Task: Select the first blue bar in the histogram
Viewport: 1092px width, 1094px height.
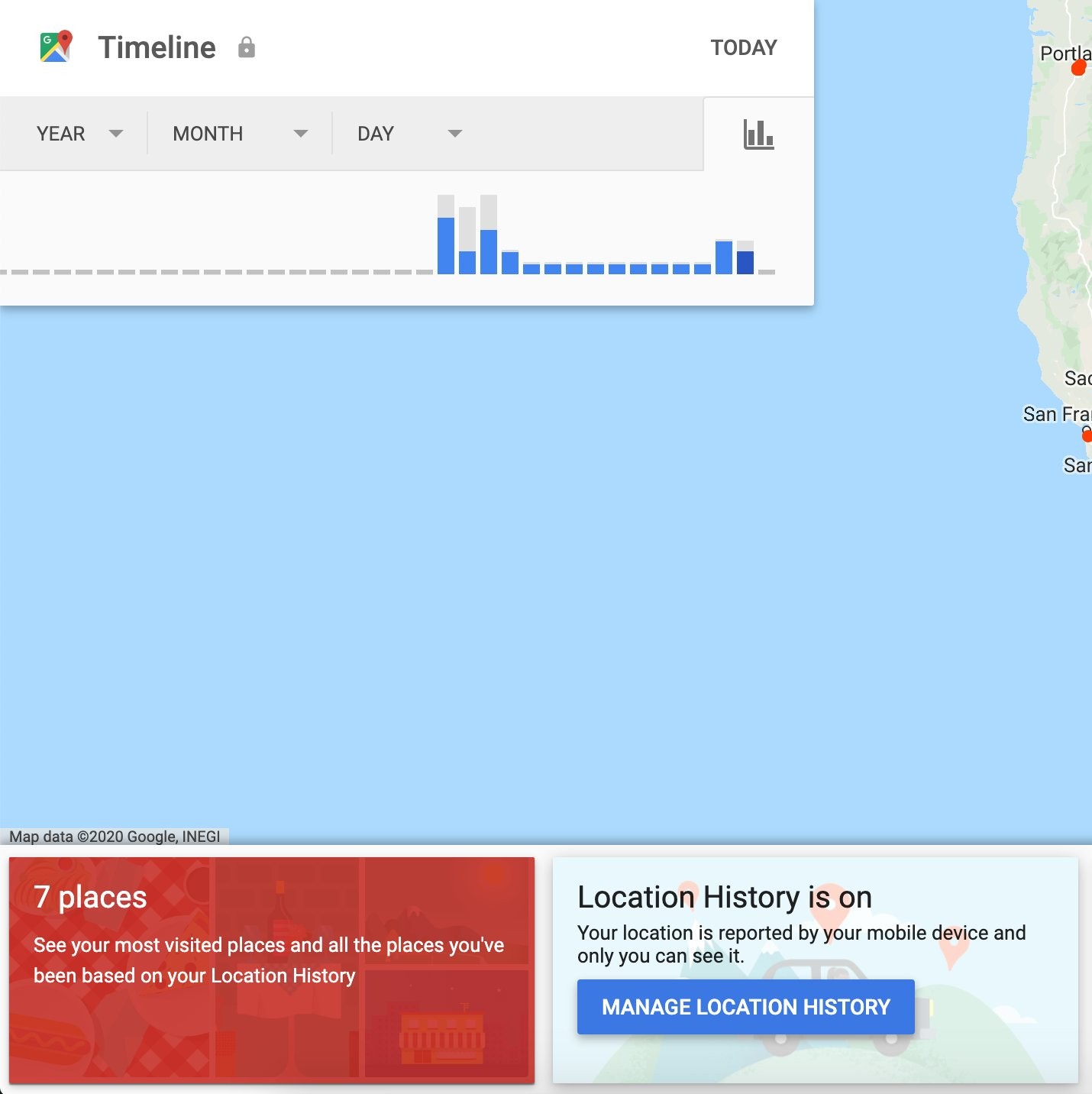Action: click(x=446, y=245)
